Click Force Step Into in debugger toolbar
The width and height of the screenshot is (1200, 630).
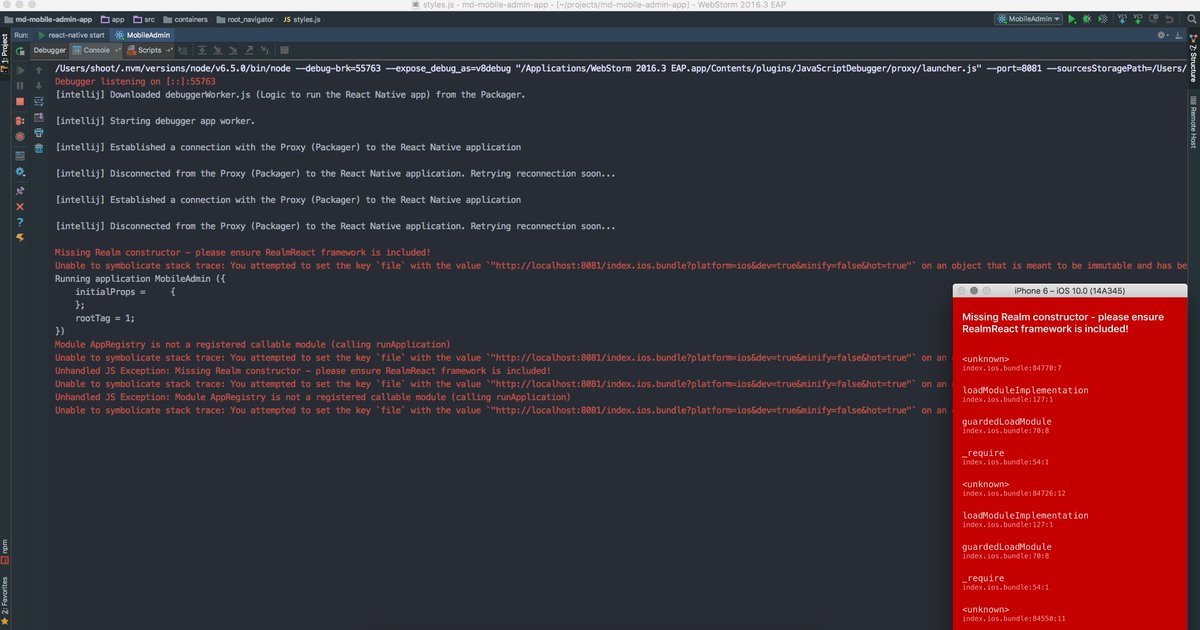tap(233, 50)
